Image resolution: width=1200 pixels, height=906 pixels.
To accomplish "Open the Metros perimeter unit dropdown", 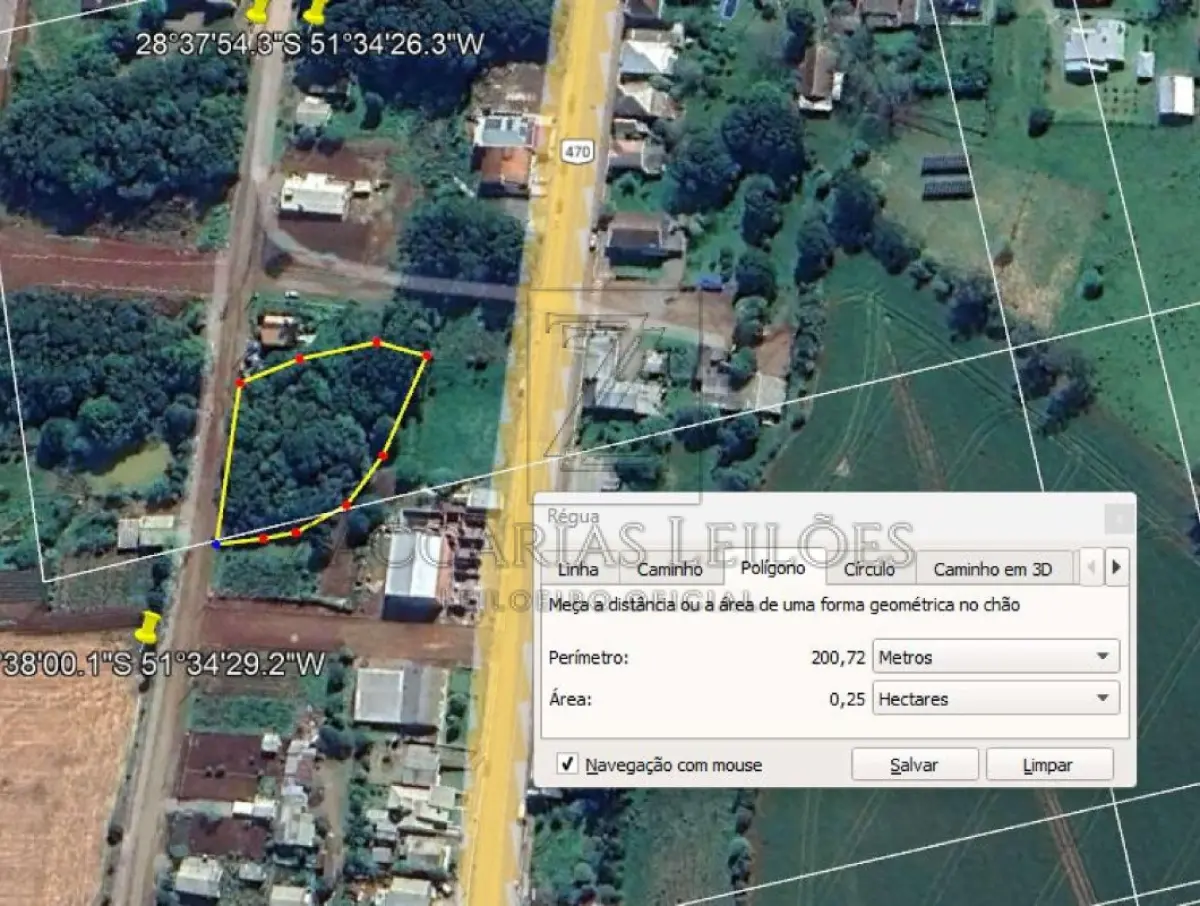I will pos(996,657).
